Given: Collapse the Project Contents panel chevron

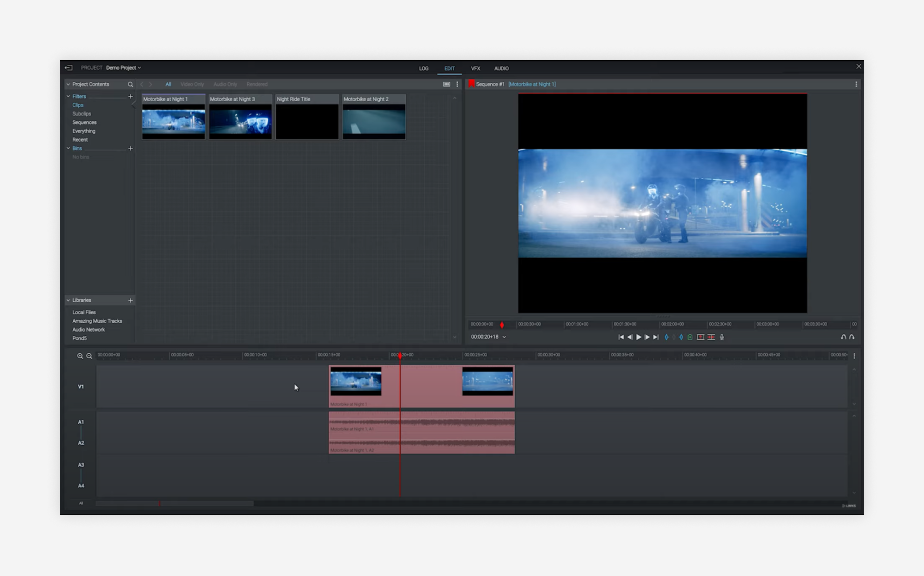Looking at the screenshot, I should (68, 84).
